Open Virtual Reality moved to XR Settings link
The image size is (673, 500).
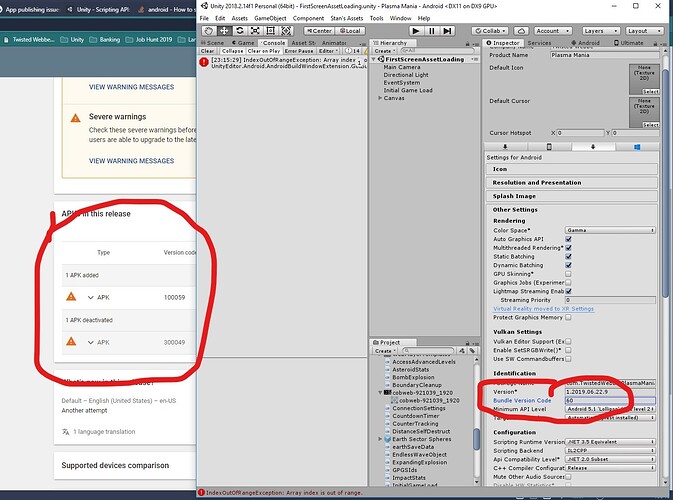coord(543,309)
